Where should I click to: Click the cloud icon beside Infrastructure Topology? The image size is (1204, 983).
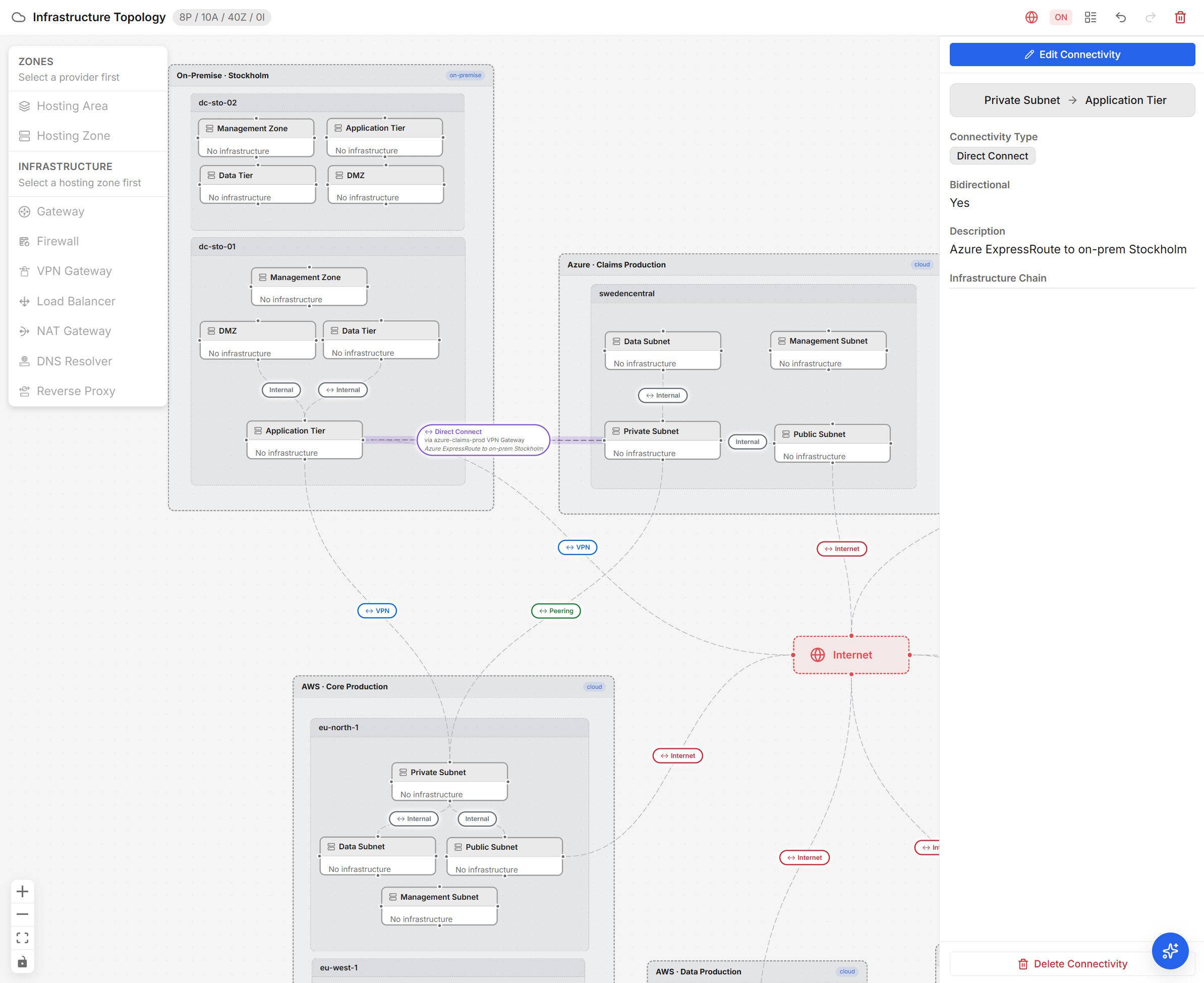coord(19,17)
